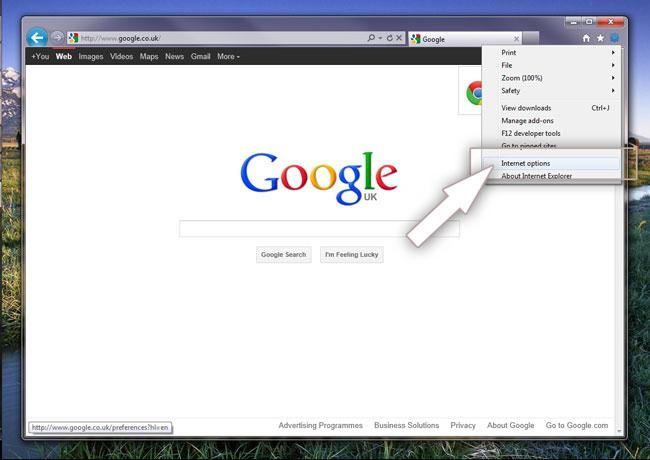Click the browser Back arrow button
This screenshot has height=460, width=650.
click(37, 38)
